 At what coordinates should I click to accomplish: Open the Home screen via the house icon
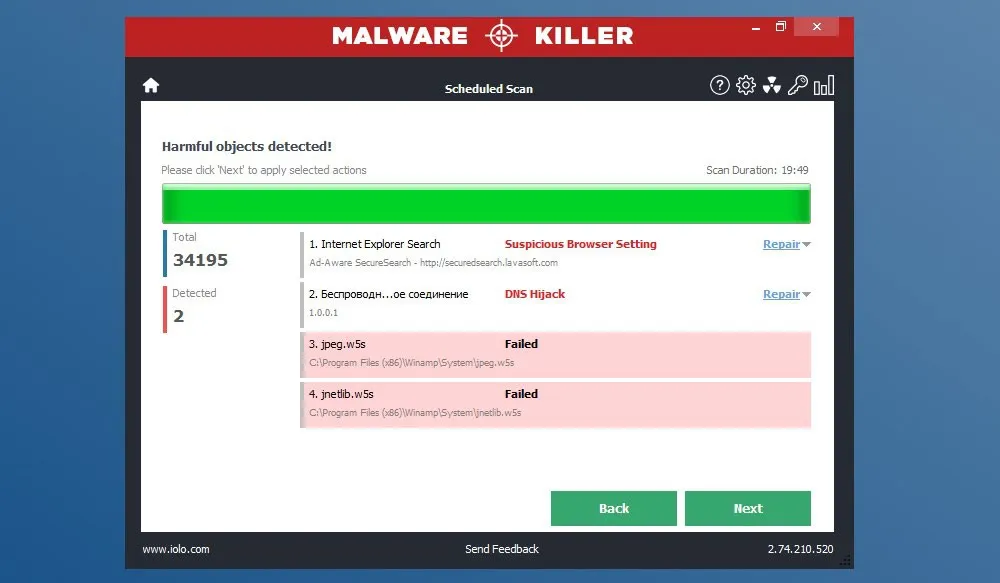(150, 85)
